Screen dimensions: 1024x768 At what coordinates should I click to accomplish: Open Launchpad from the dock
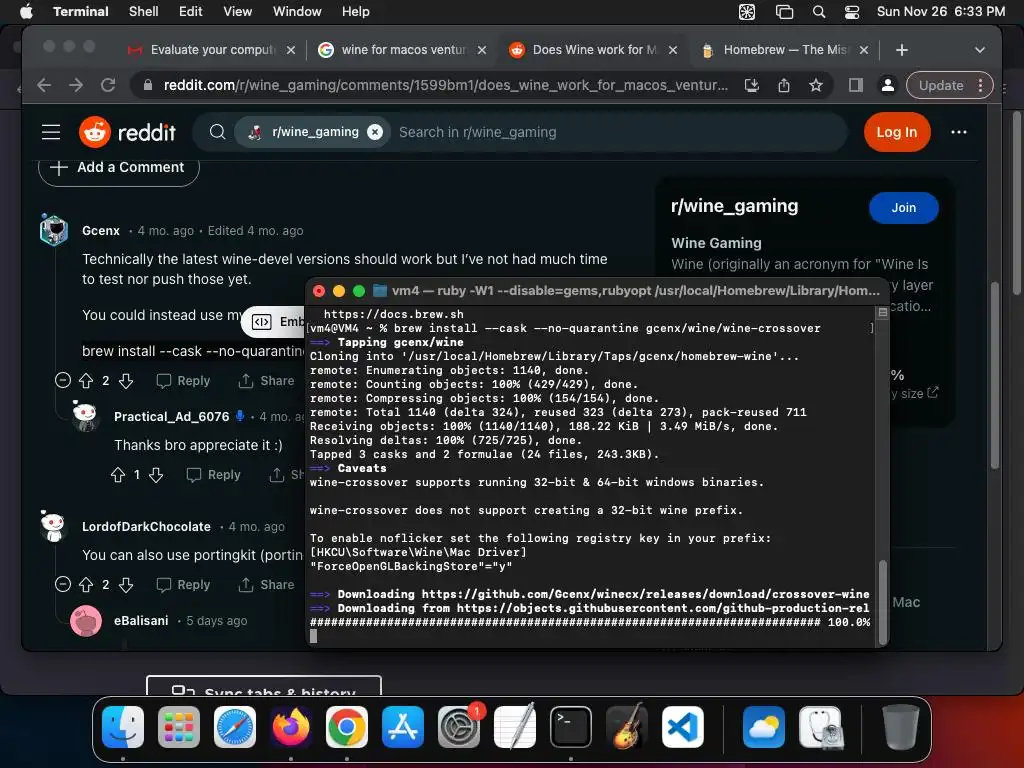pos(179,727)
